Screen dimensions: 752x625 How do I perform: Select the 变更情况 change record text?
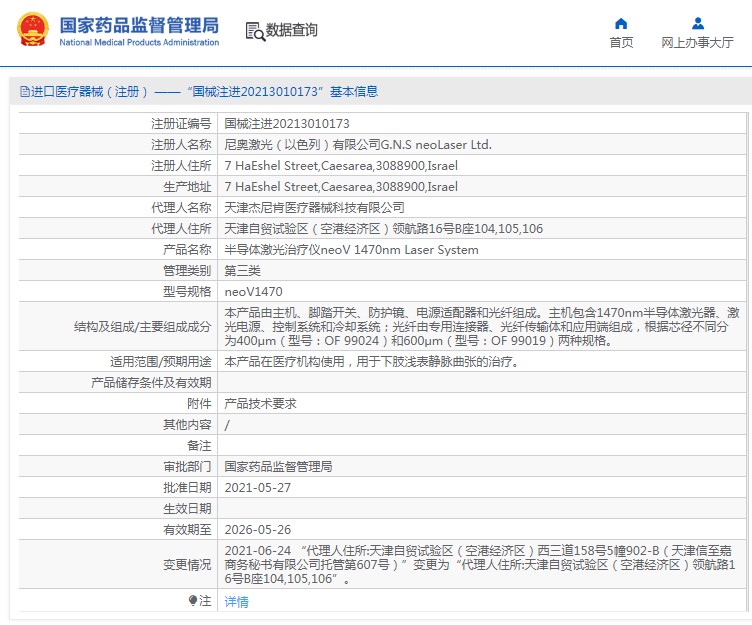click(x=480, y=565)
